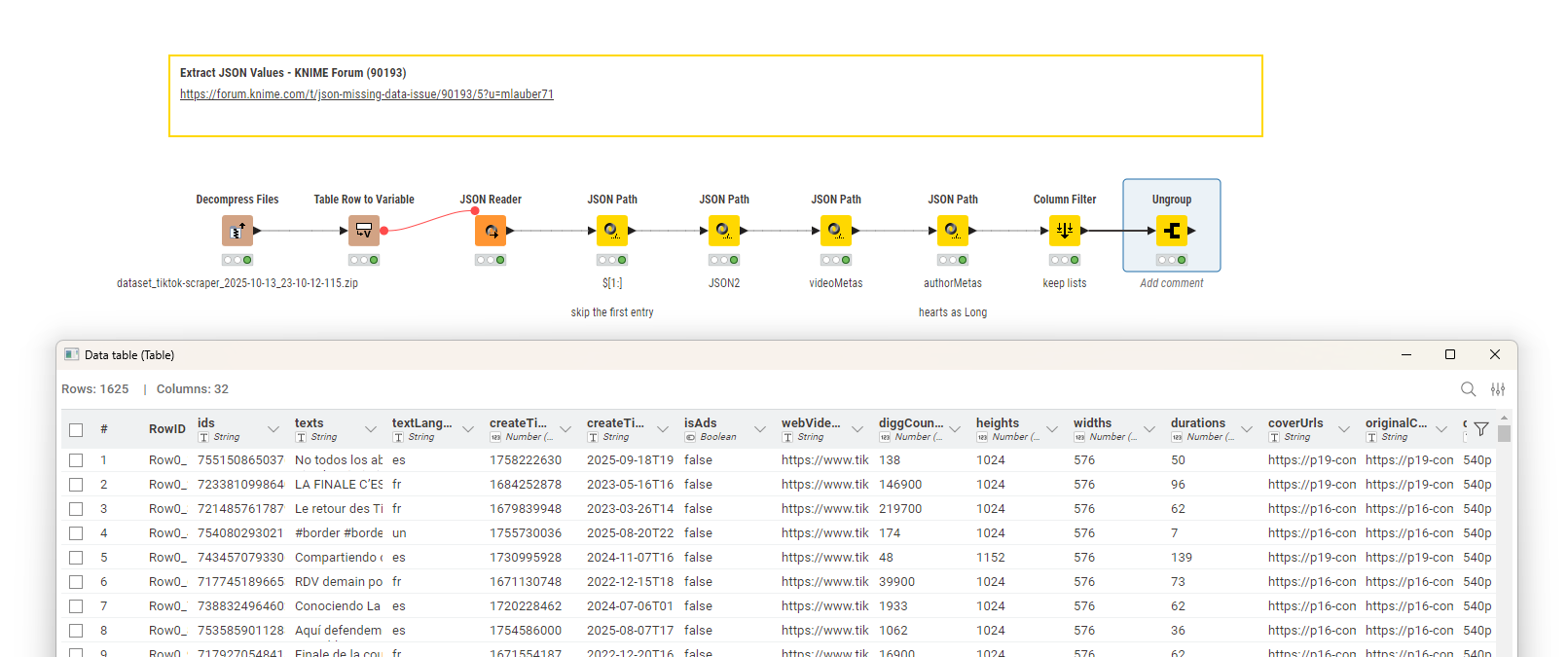Check the checkbox for row 1
Image resolution: width=1568 pixels, height=657 pixels.
tap(76, 460)
